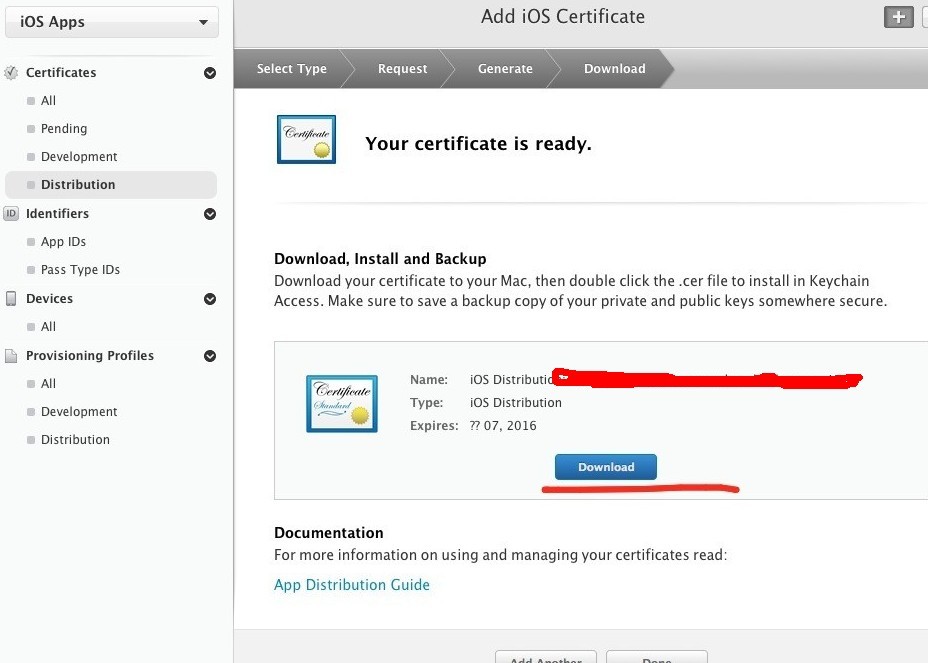Click the Identifiers ID badge icon
The image size is (928, 663).
pyautogui.click(x=11, y=213)
